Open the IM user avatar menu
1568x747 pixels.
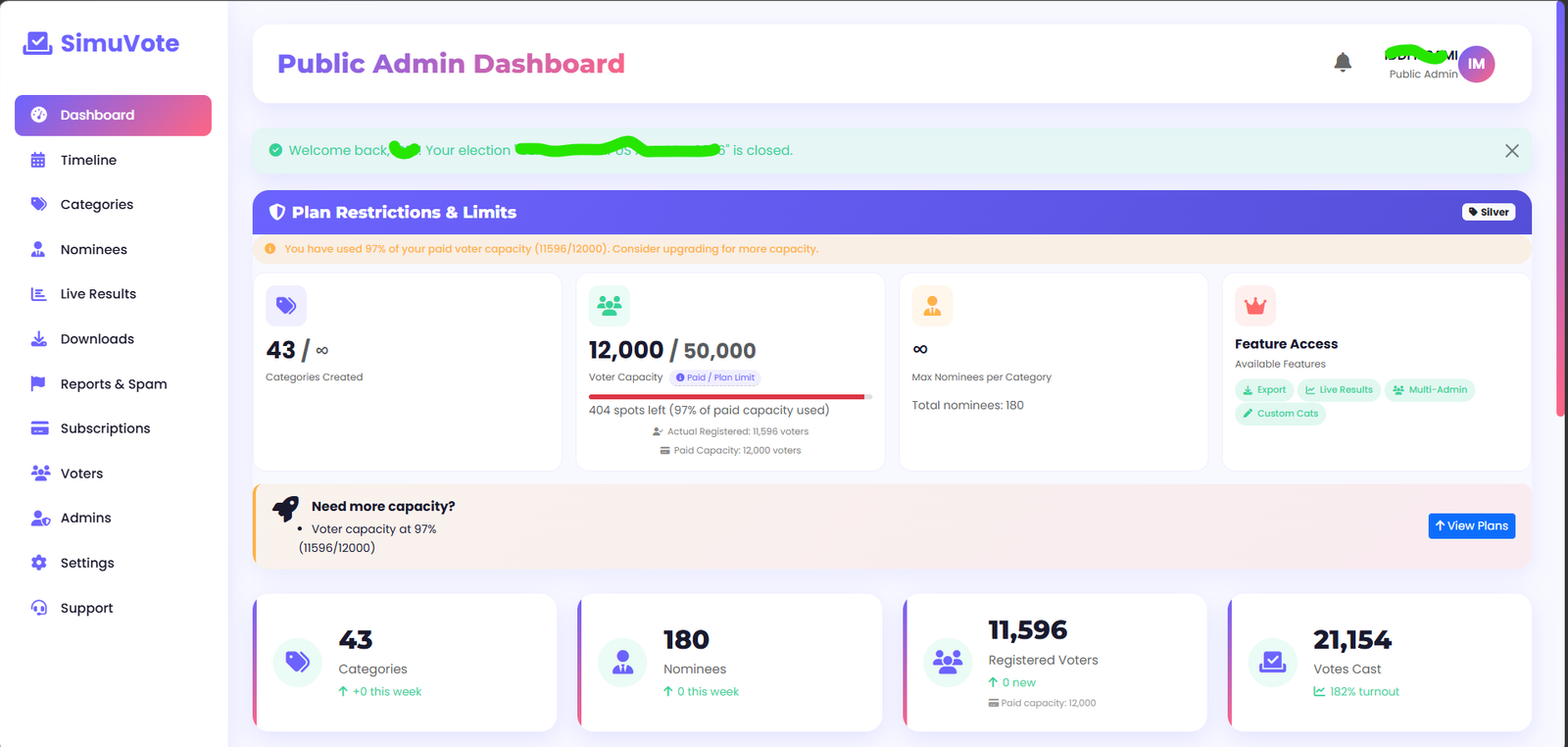pos(1476,64)
